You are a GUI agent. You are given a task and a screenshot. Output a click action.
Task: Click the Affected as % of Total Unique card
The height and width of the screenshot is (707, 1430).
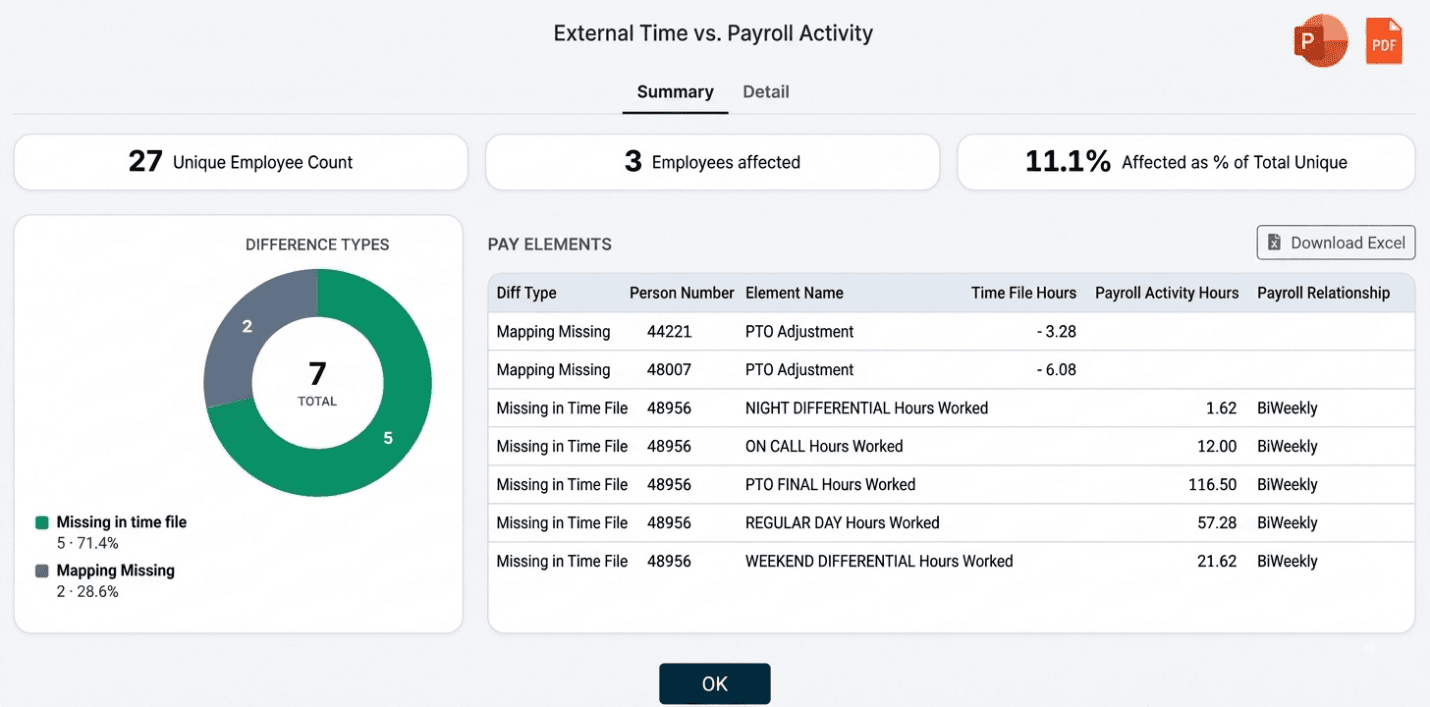(x=1186, y=162)
